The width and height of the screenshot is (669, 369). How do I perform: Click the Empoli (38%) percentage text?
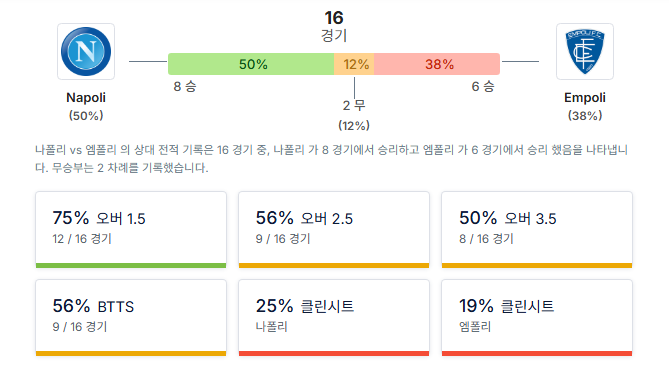coord(585,116)
